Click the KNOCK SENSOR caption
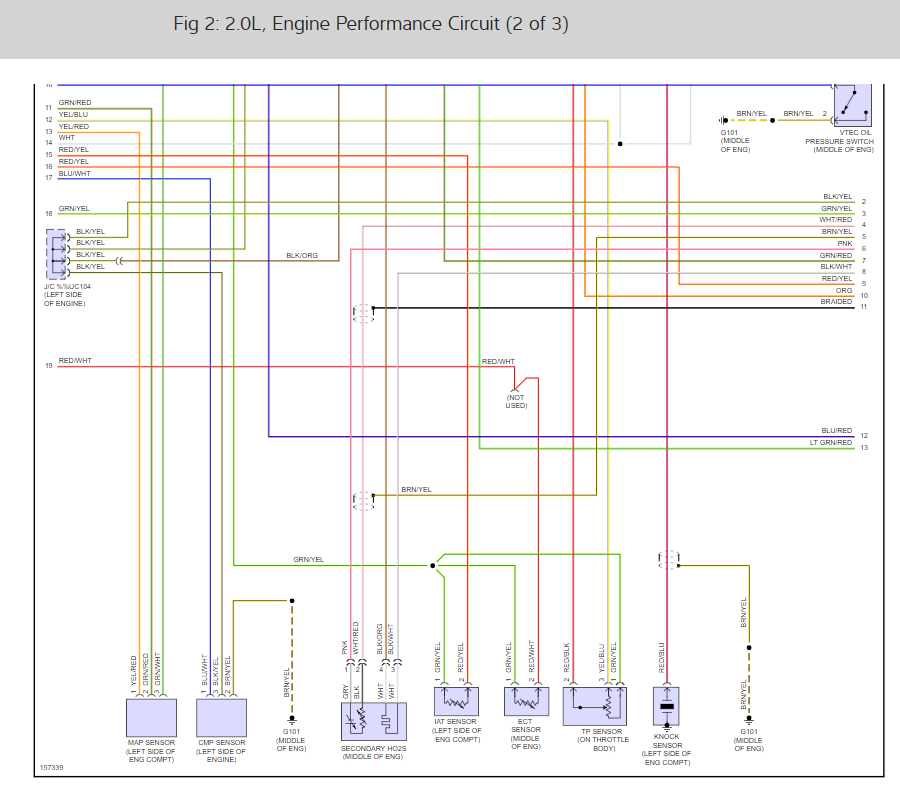This screenshot has height=799, width=900. click(x=666, y=749)
